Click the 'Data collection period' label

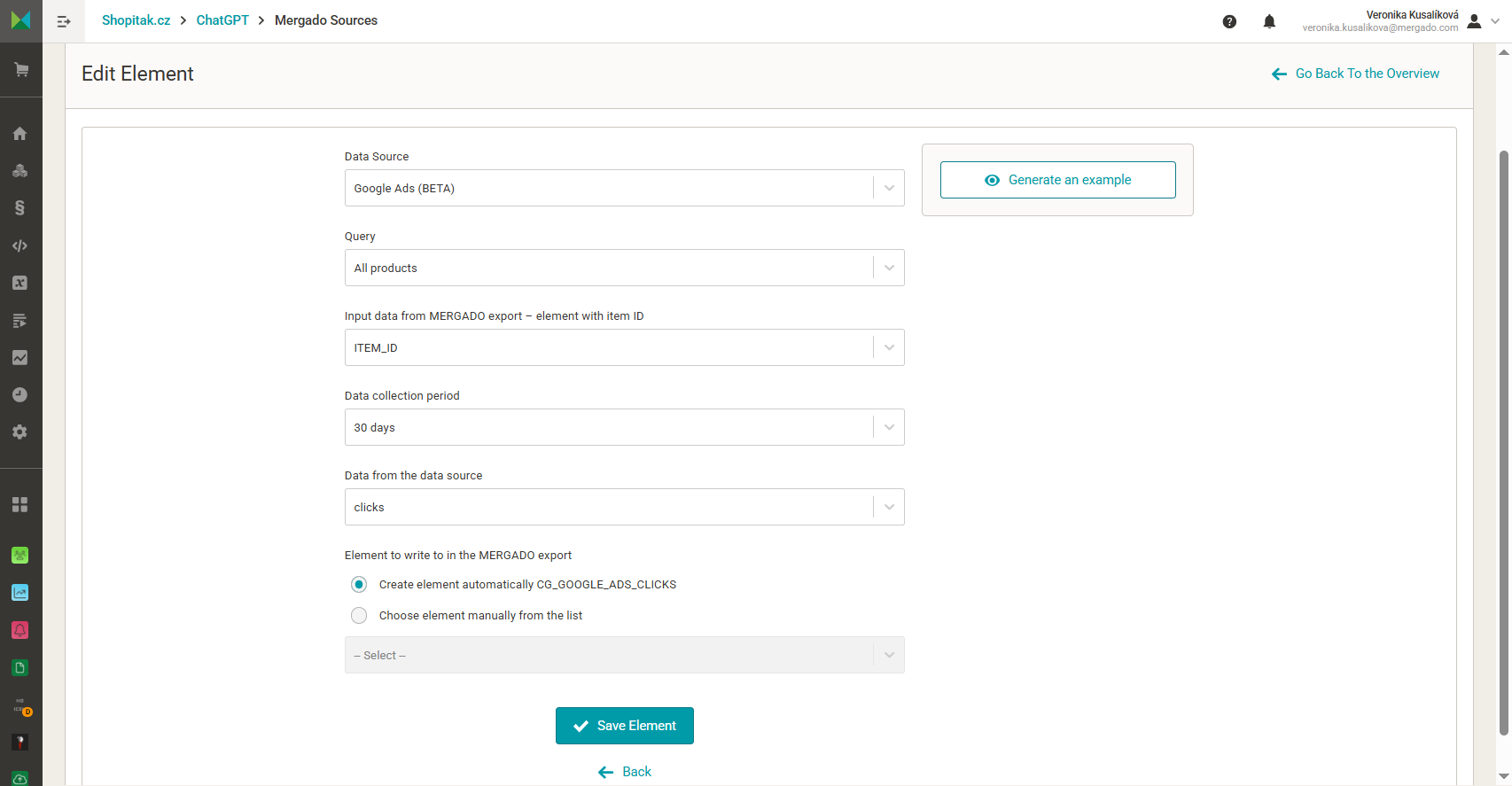402,396
